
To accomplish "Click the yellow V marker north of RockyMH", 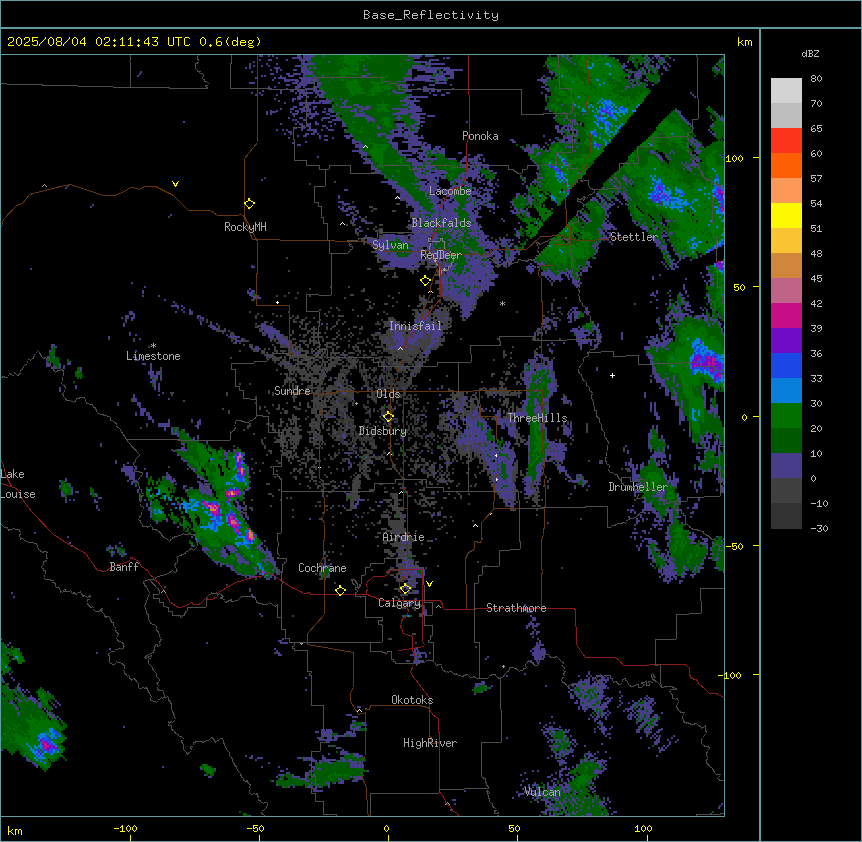I will pyautogui.click(x=175, y=184).
